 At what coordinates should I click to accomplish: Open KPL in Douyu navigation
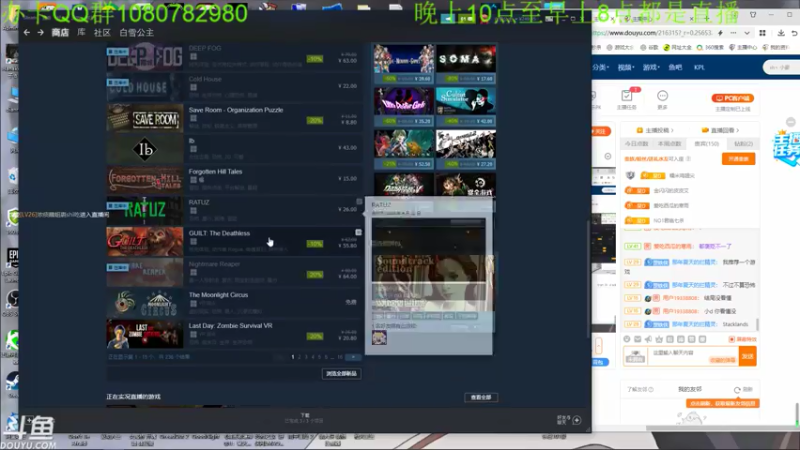[699, 67]
